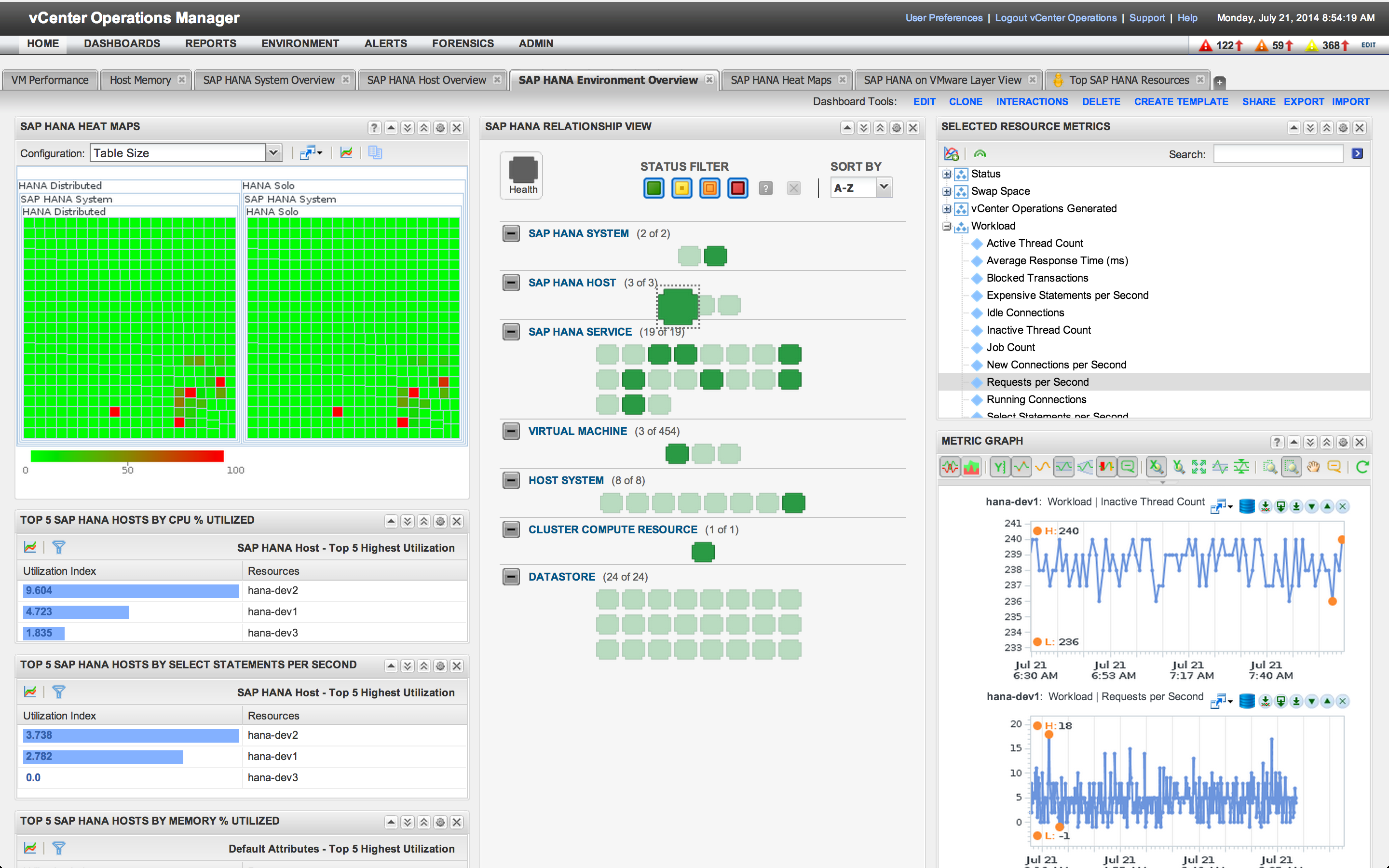Open the VM Performance tab
The image size is (1389, 868).
50,80
